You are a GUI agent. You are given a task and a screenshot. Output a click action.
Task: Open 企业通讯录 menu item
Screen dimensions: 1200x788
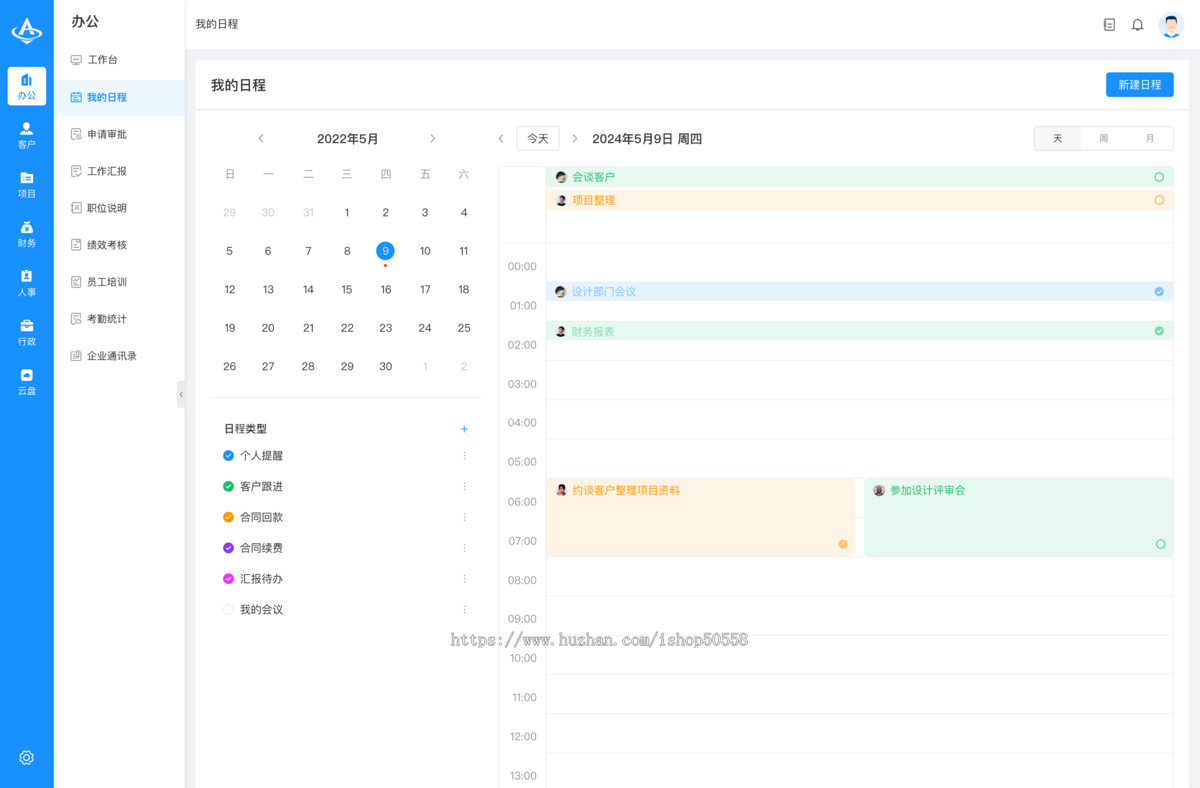tap(119, 356)
